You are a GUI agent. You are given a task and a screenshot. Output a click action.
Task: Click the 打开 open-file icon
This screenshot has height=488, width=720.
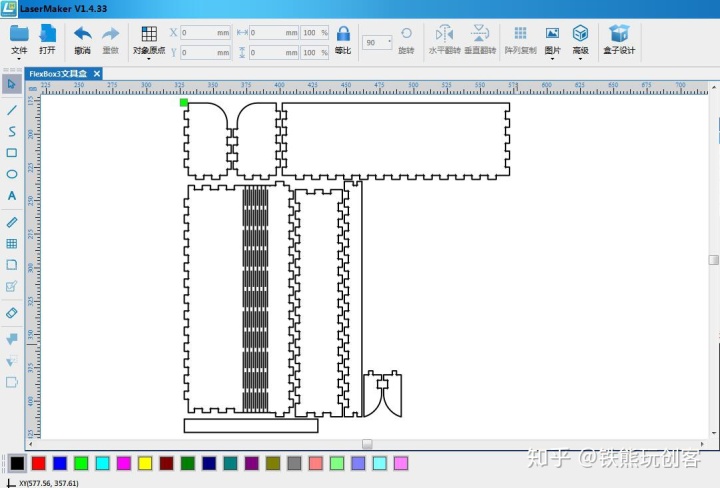click(47, 34)
